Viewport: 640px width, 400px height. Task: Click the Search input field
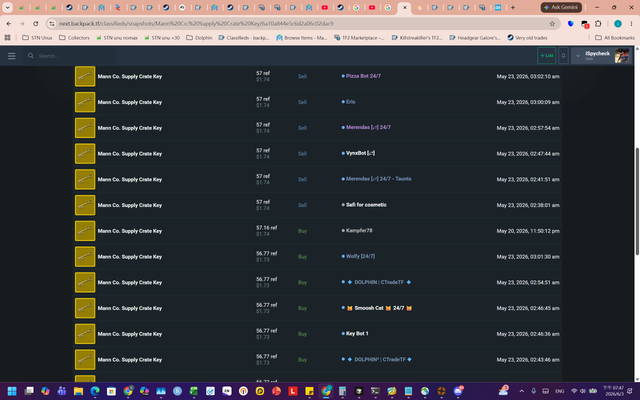pos(71,56)
